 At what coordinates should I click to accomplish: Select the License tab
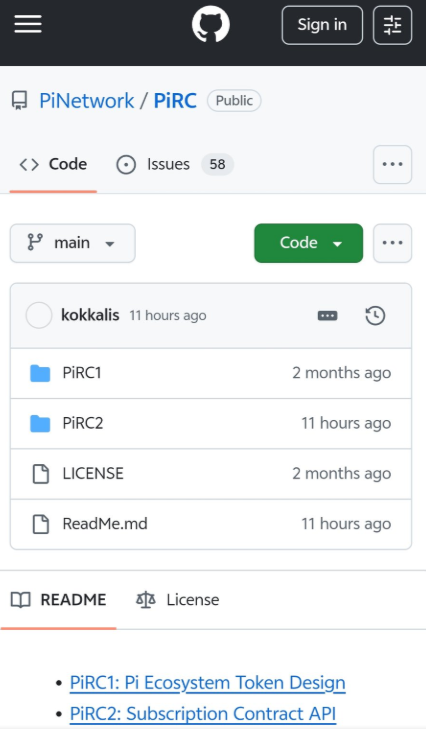coord(178,600)
